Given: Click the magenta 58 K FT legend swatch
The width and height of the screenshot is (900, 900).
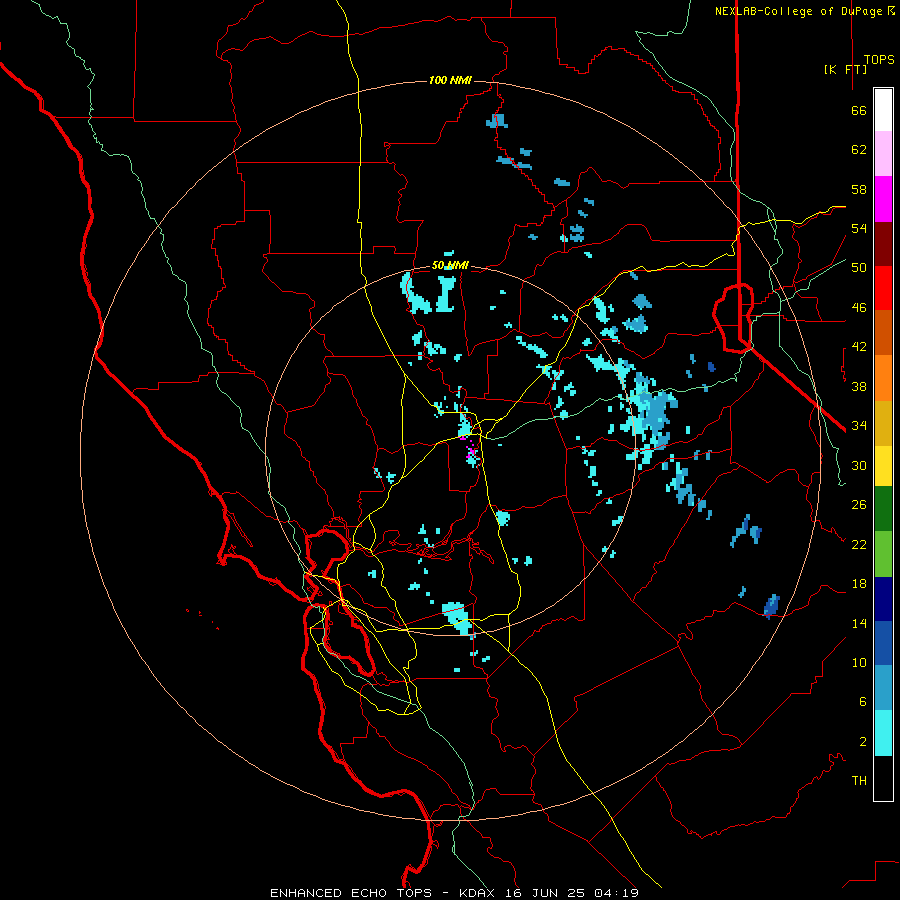Looking at the screenshot, I should [883, 199].
